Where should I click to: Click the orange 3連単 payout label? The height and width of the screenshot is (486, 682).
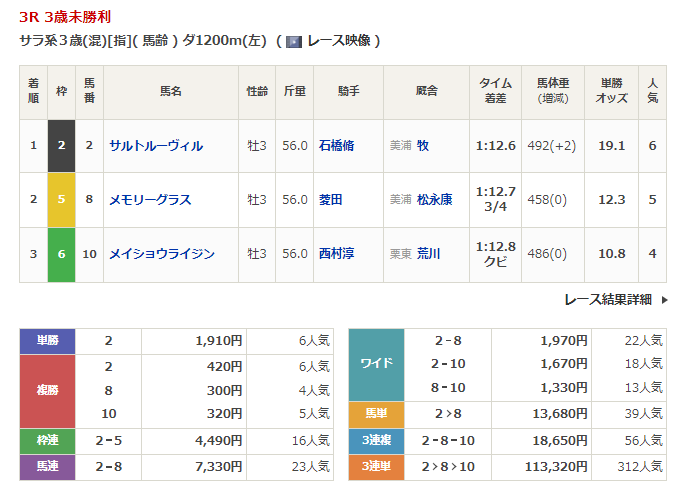[x=376, y=466]
